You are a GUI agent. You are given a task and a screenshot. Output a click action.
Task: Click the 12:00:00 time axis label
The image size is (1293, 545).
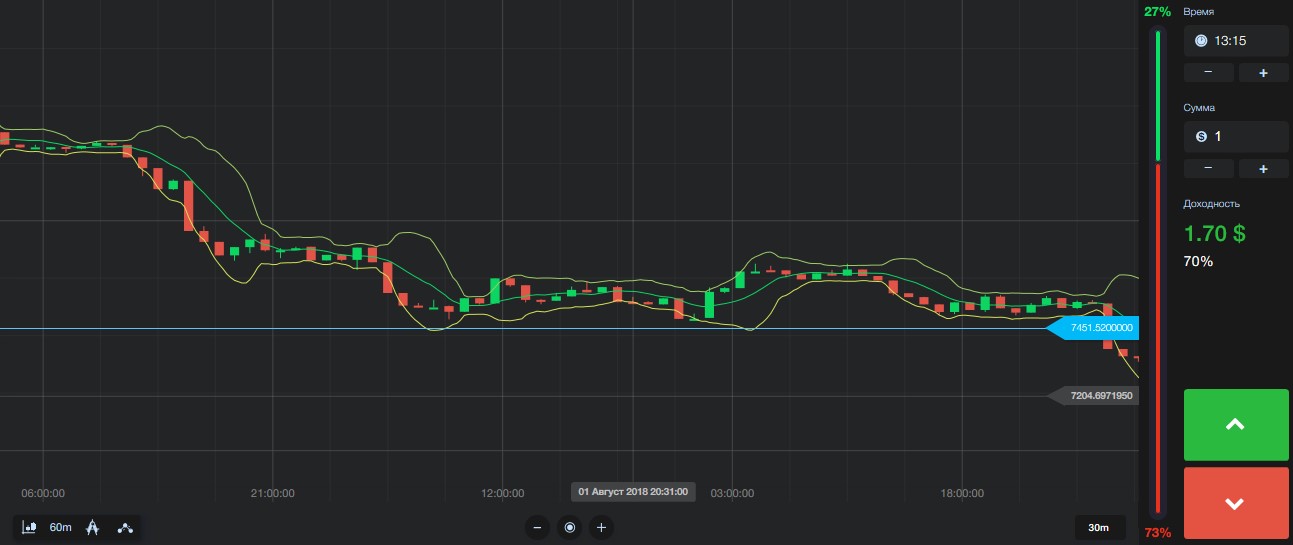[502, 493]
